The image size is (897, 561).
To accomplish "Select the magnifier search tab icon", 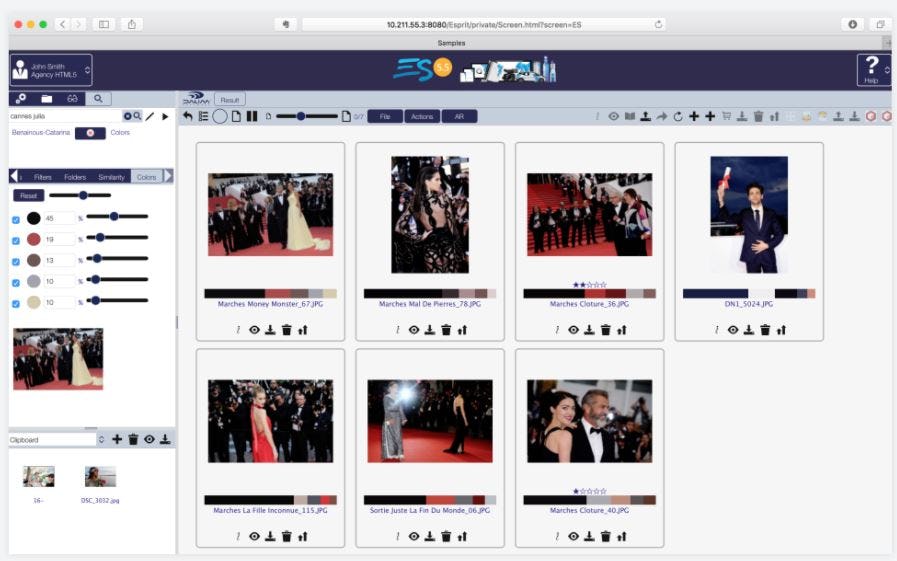I will [x=98, y=99].
